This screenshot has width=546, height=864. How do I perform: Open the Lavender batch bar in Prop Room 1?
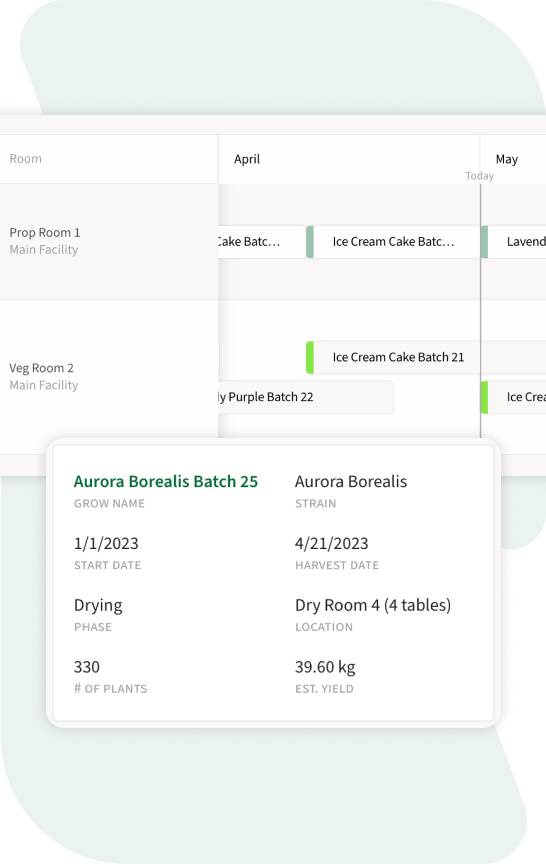pos(513,241)
